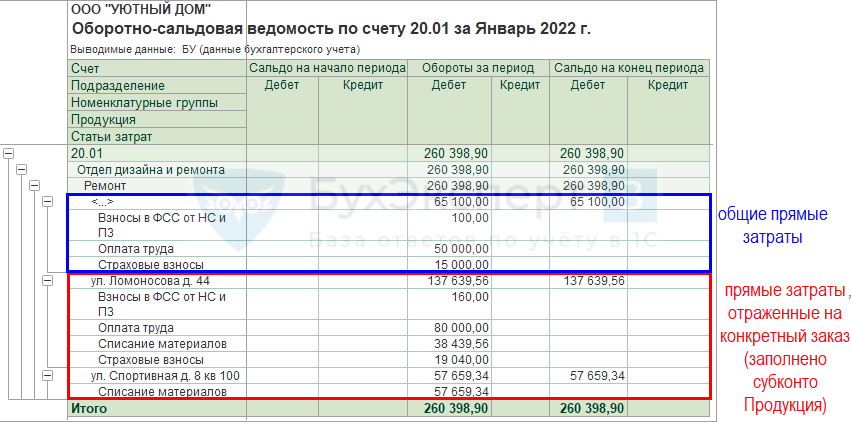851x422 pixels.
Task: Collapse ул. Спортивная д. 8 кв 100 group
Action: pos(47,376)
